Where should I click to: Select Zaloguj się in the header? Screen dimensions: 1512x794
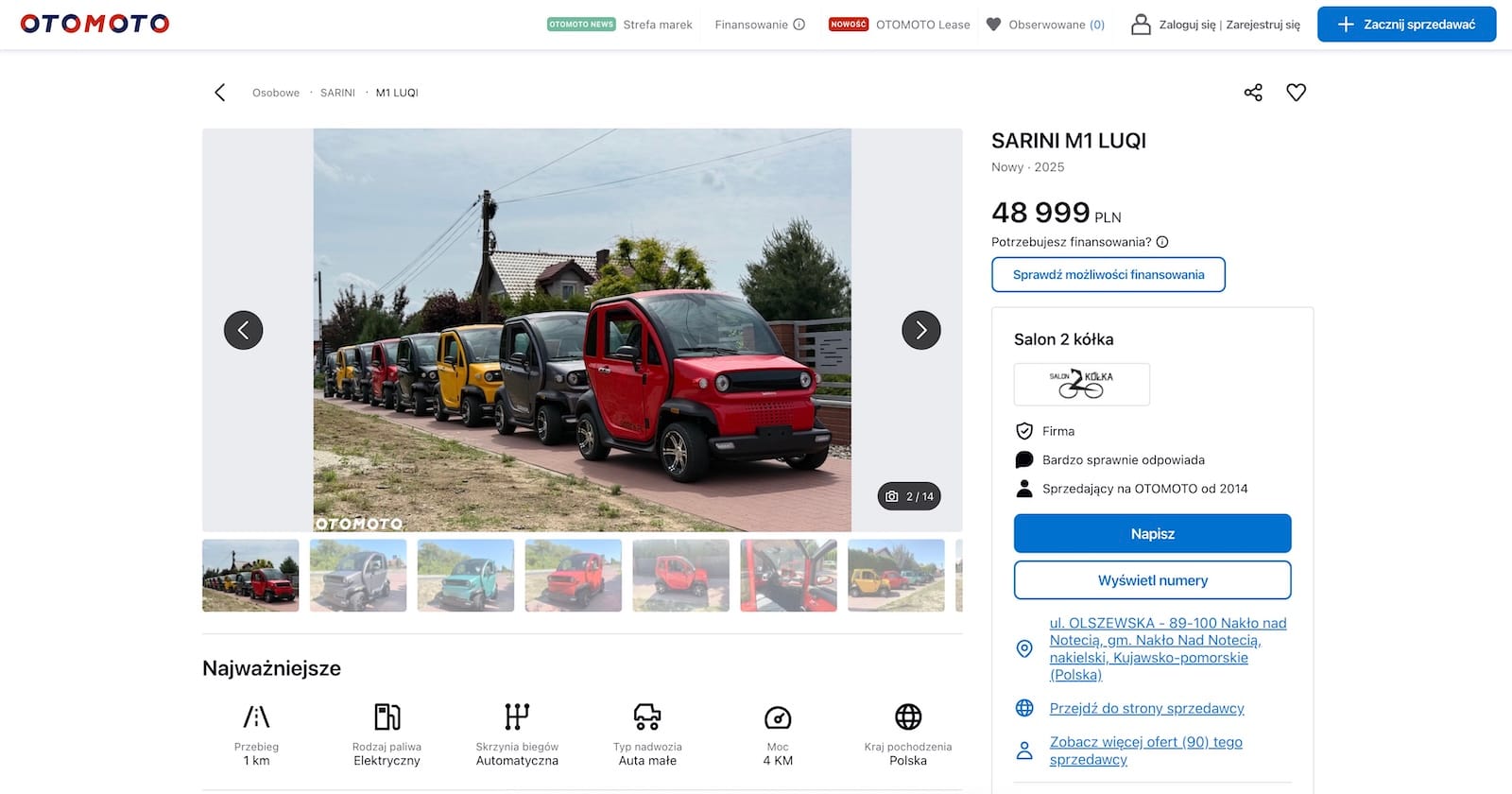point(1188,25)
